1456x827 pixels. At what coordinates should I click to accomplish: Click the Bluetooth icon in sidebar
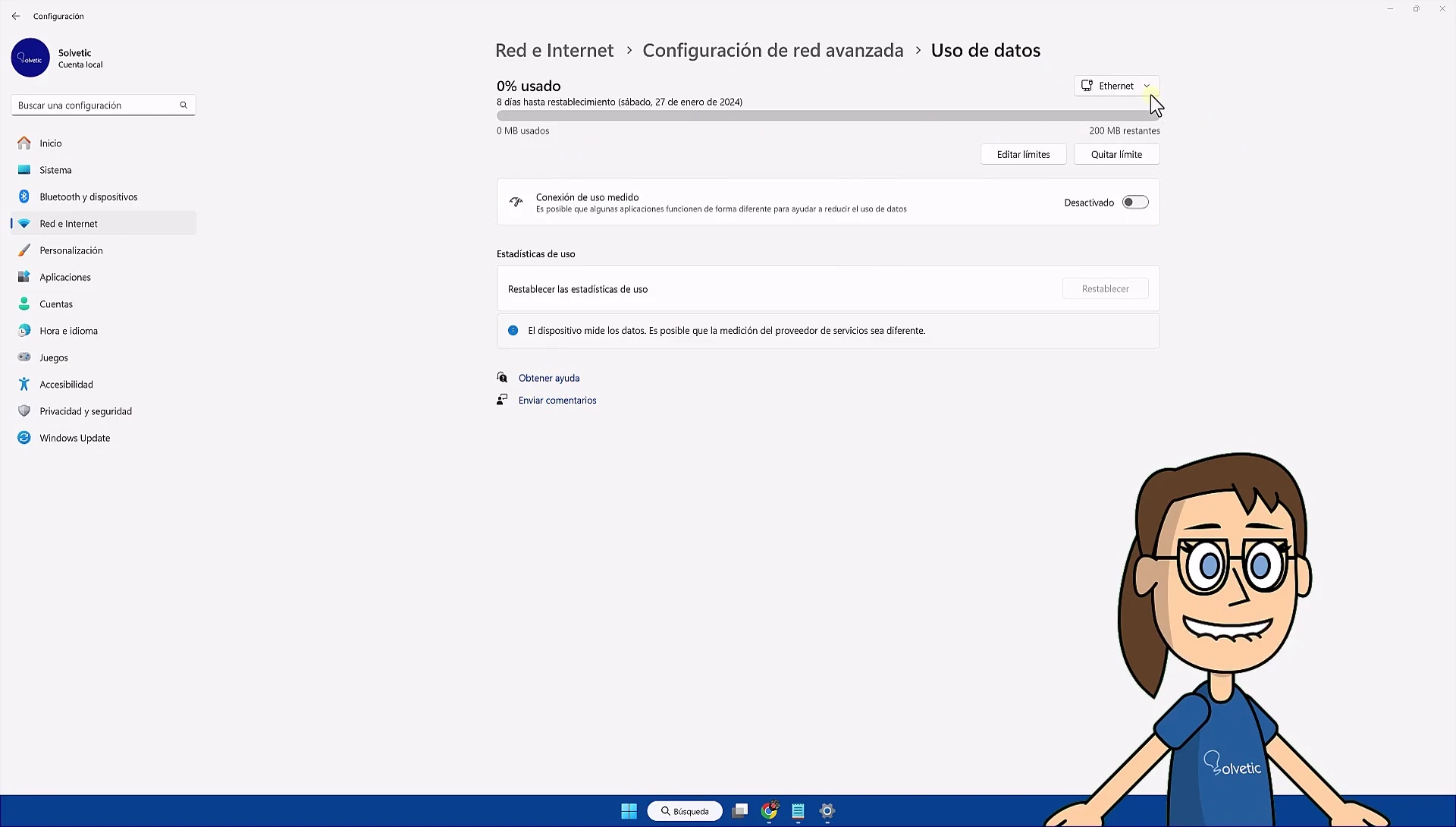[x=24, y=197]
